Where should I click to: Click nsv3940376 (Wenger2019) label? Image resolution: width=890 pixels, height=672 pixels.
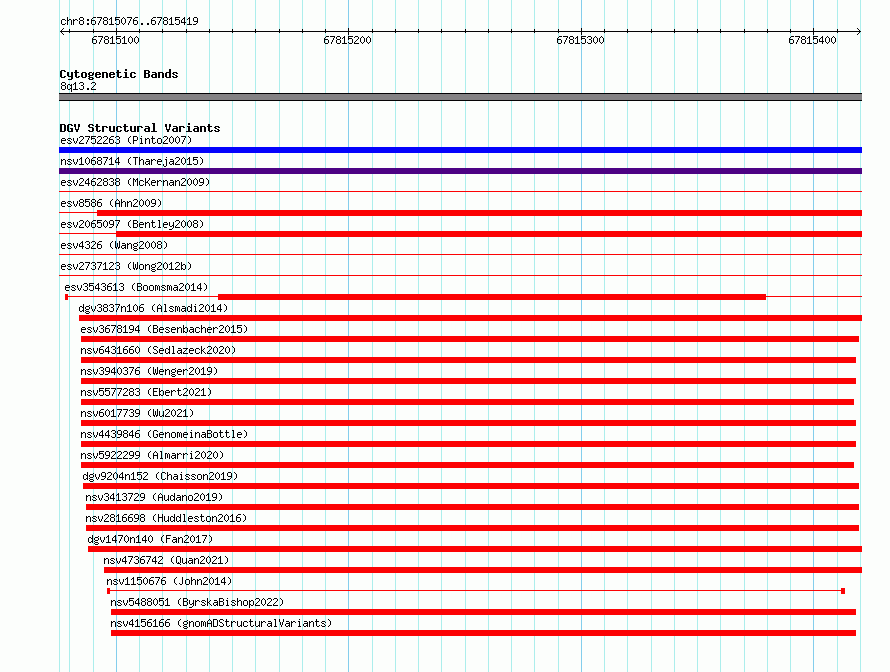[149, 371]
